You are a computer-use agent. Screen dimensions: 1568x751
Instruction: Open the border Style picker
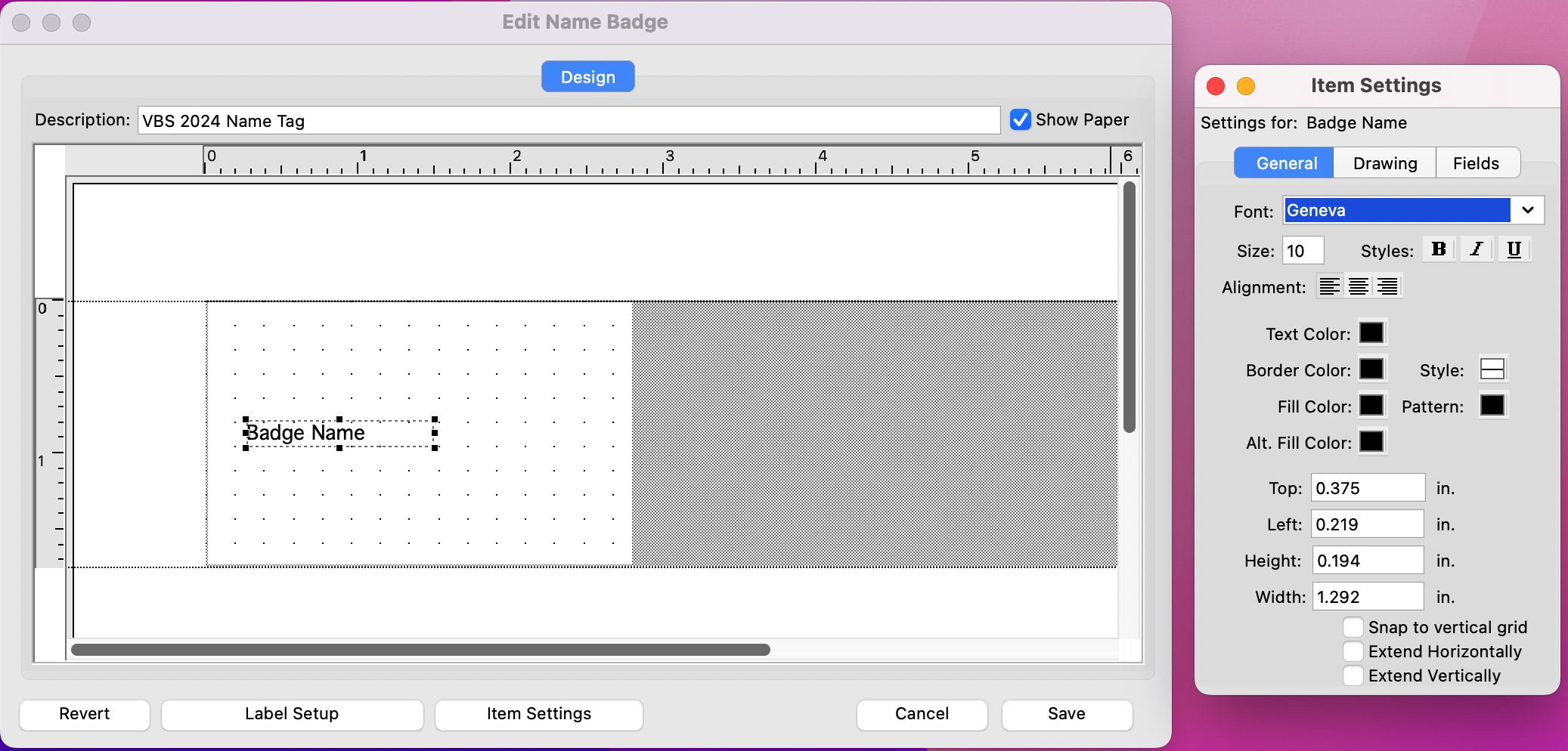[1492, 369]
